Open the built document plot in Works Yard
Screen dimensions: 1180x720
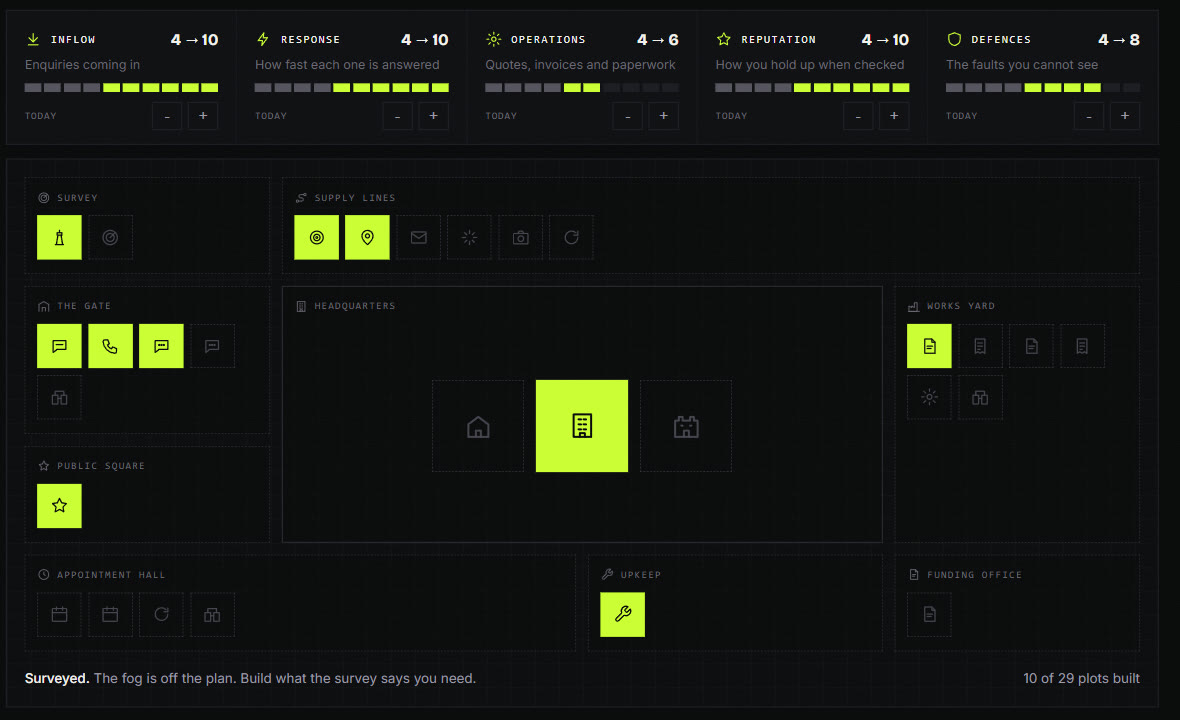[x=929, y=346]
